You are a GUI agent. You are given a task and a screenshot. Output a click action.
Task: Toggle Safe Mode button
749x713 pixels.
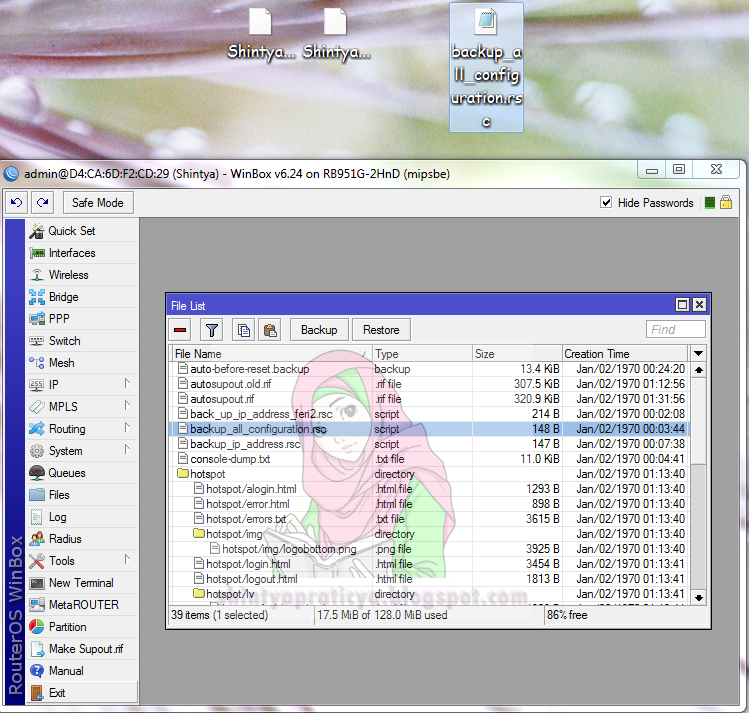tap(98, 203)
